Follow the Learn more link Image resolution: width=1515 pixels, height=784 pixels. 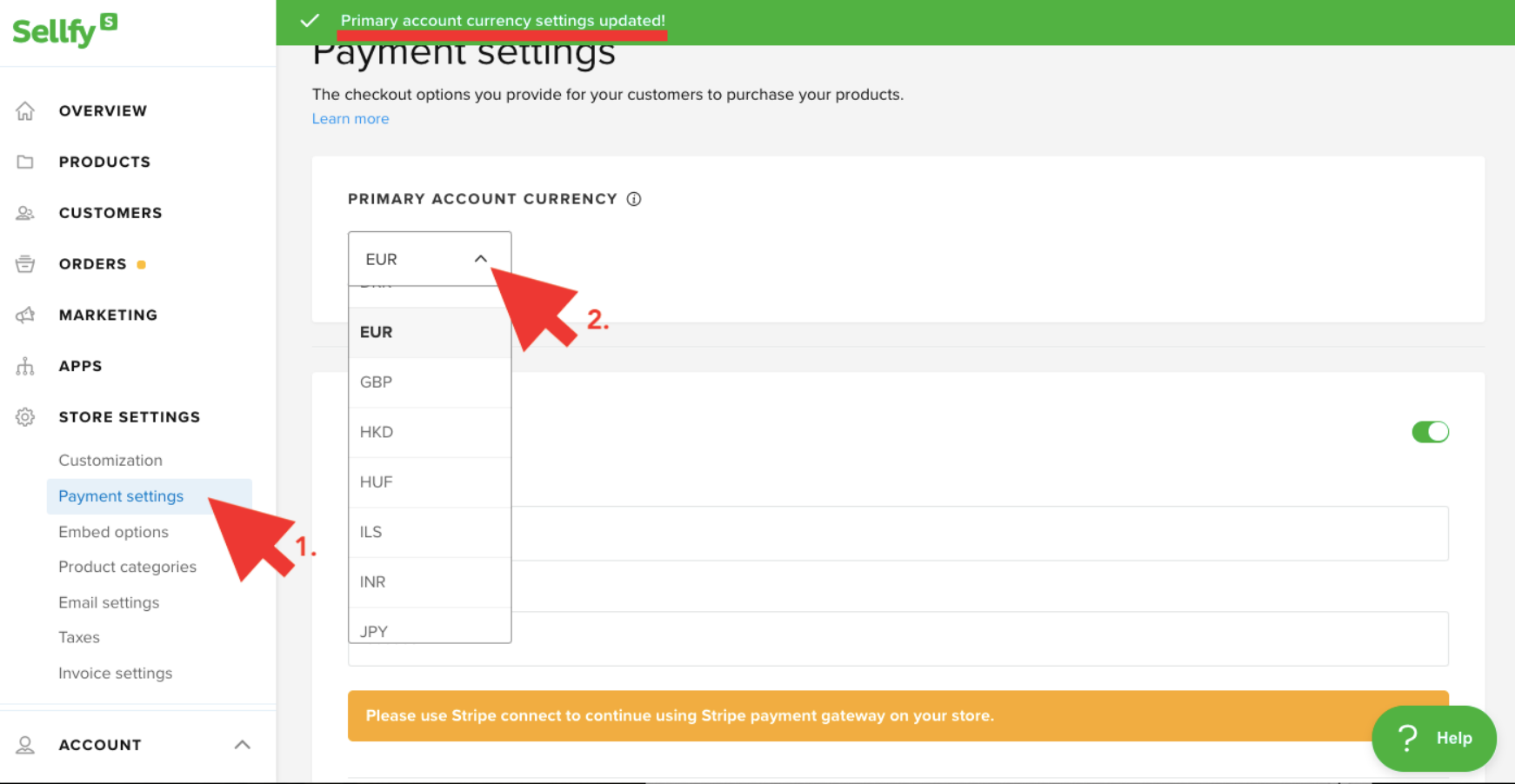click(x=350, y=119)
